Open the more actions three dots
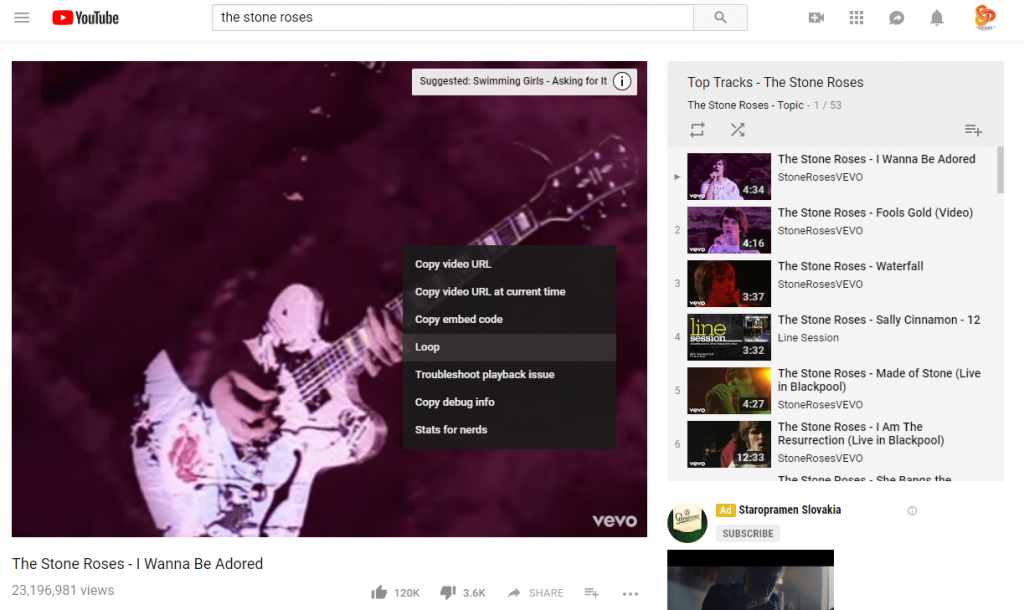The width and height of the screenshot is (1024, 610). click(630, 594)
